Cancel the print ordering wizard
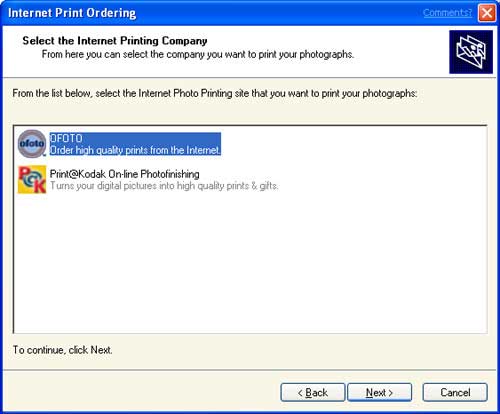The height and width of the screenshot is (414, 500). [x=455, y=392]
